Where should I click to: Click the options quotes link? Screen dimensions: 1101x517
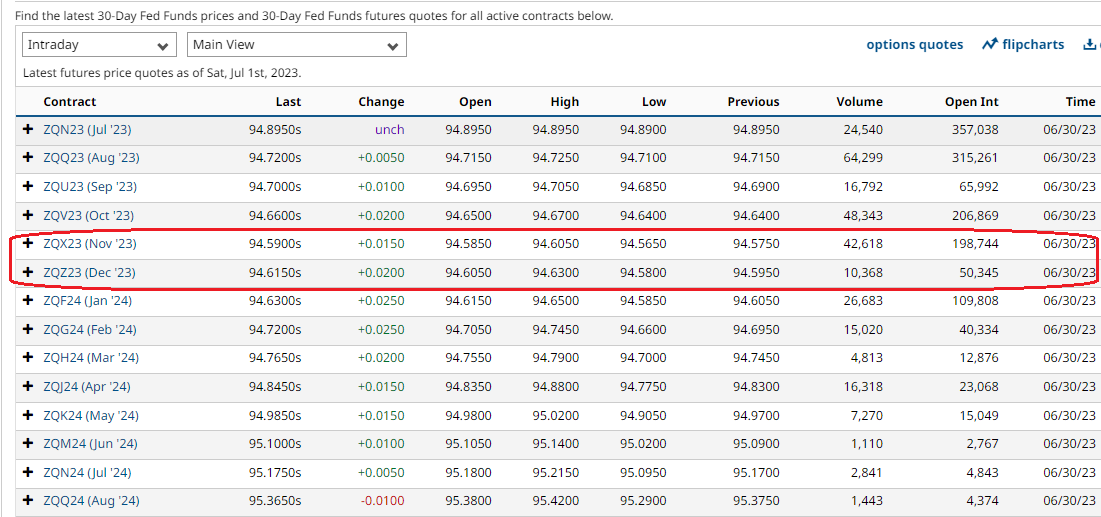[x=914, y=45]
